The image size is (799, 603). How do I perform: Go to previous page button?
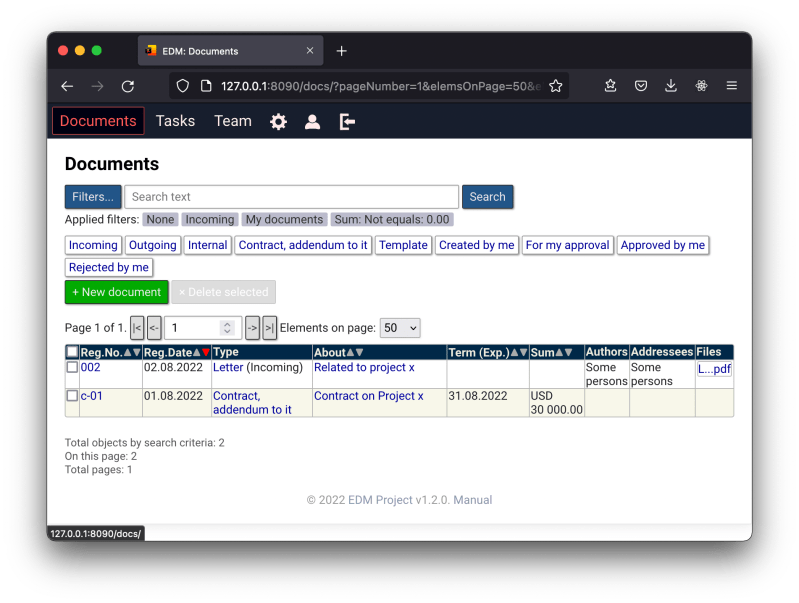tap(154, 328)
